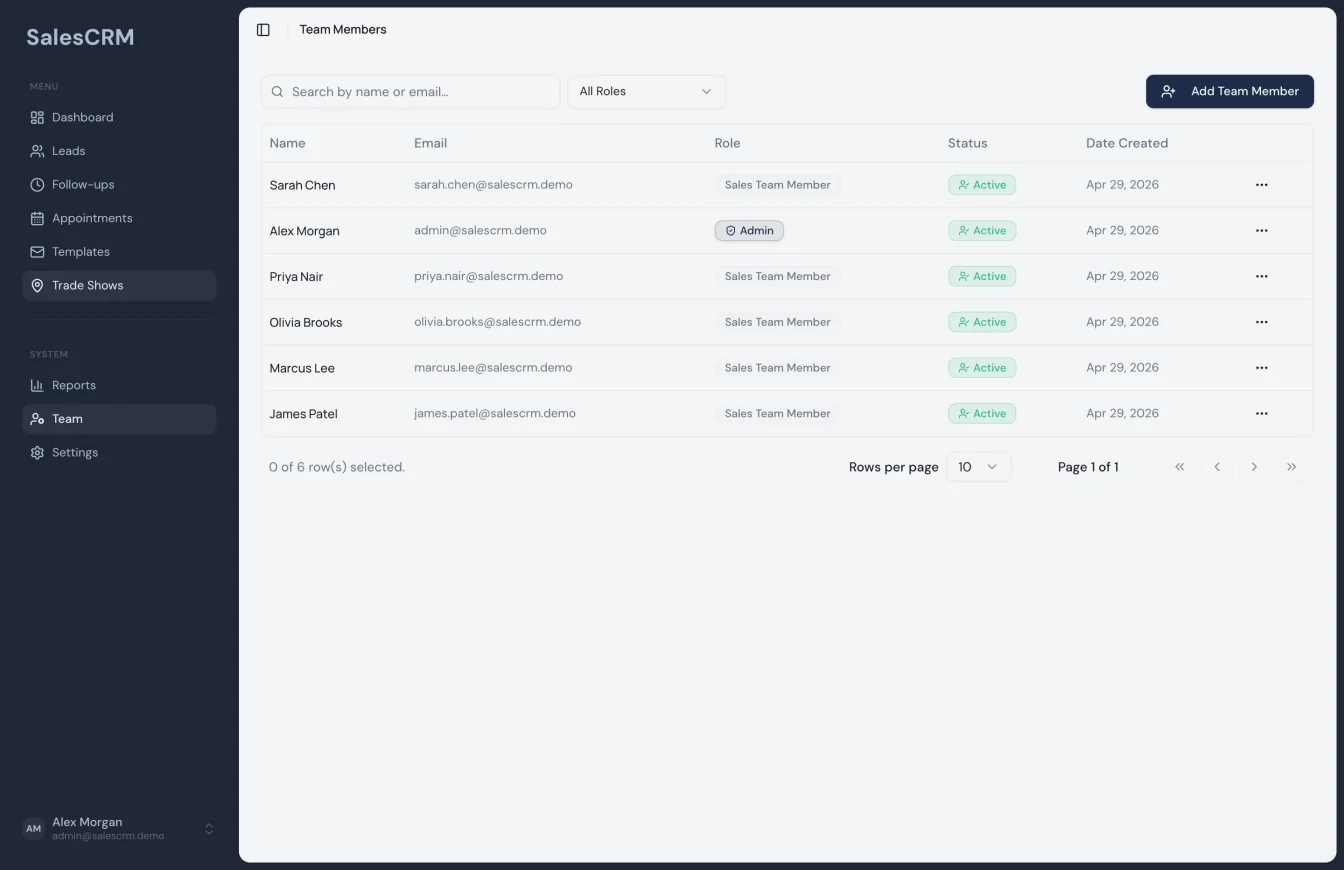Click the Add Team Member button
Viewport: 1344px width, 870px height.
point(1229,91)
